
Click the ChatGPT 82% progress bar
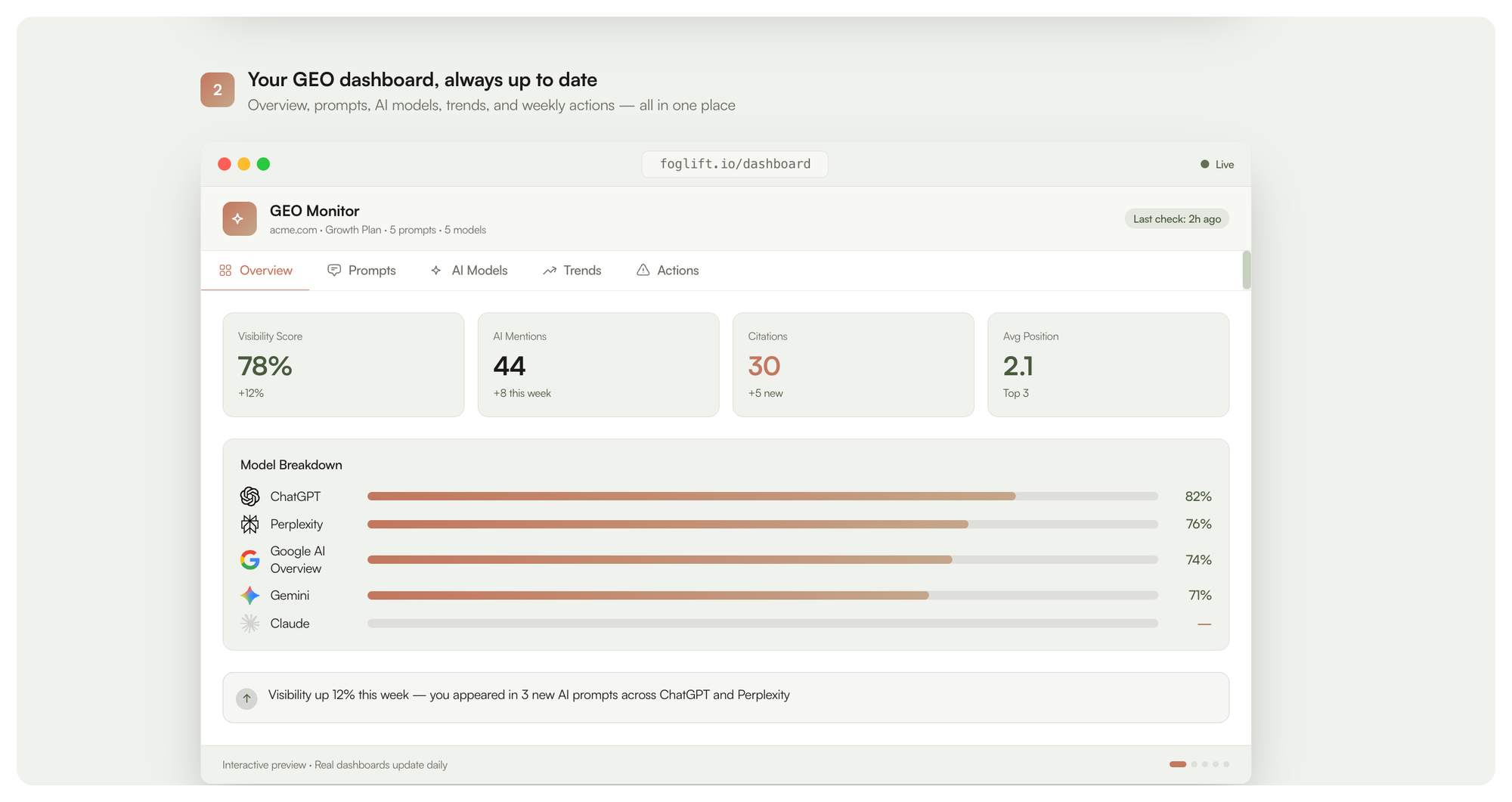(762, 496)
